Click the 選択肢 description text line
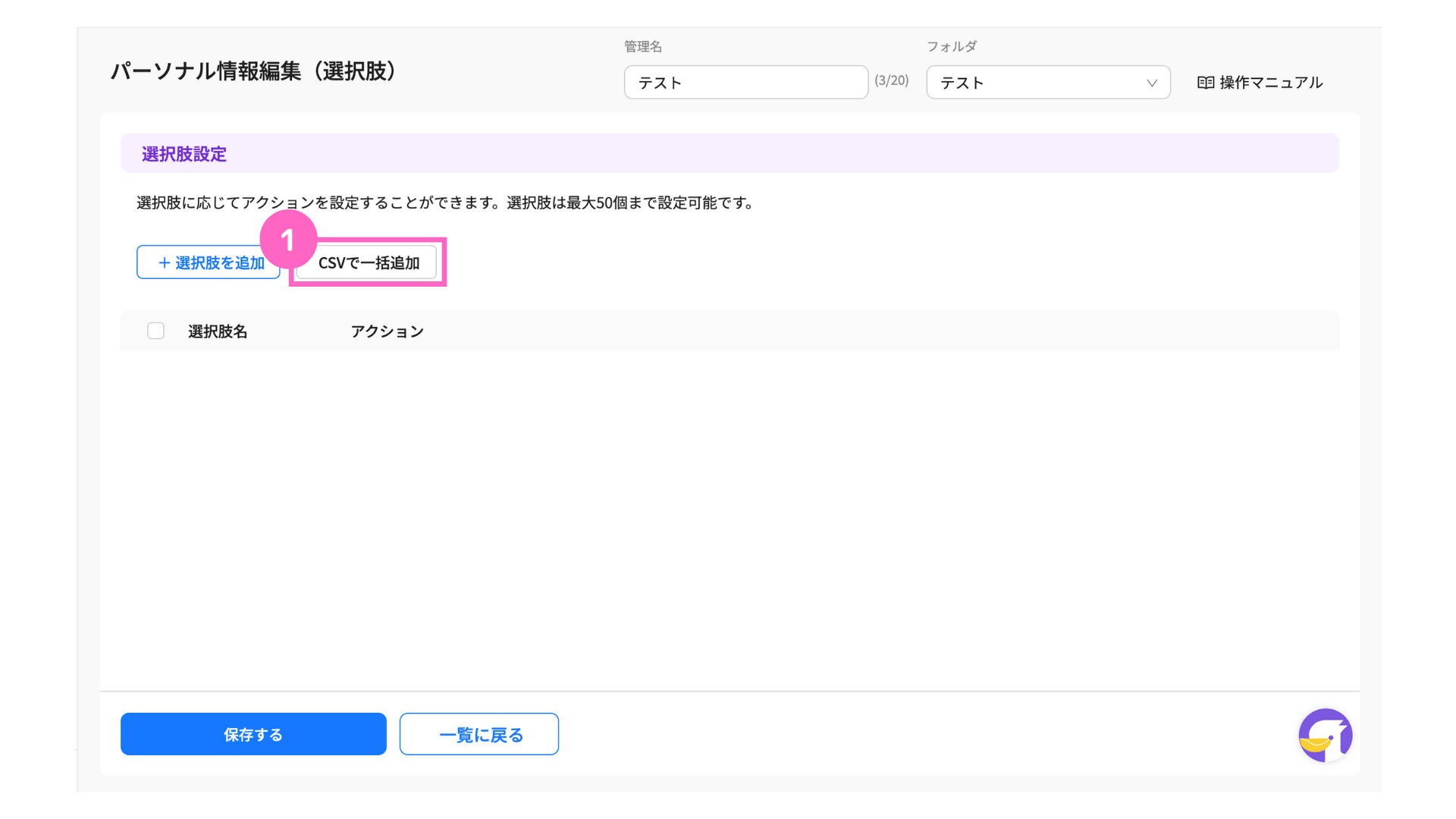The width and height of the screenshot is (1456, 819). pos(445,202)
